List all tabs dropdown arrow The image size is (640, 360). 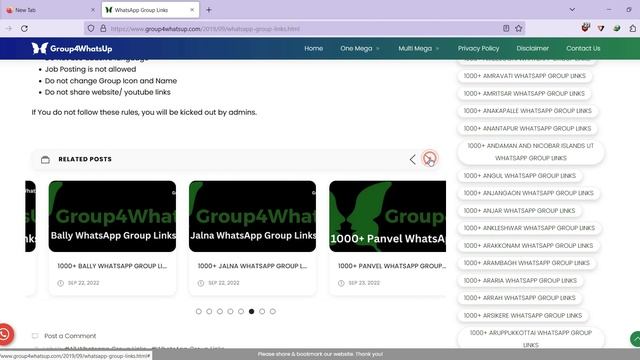(x=572, y=10)
